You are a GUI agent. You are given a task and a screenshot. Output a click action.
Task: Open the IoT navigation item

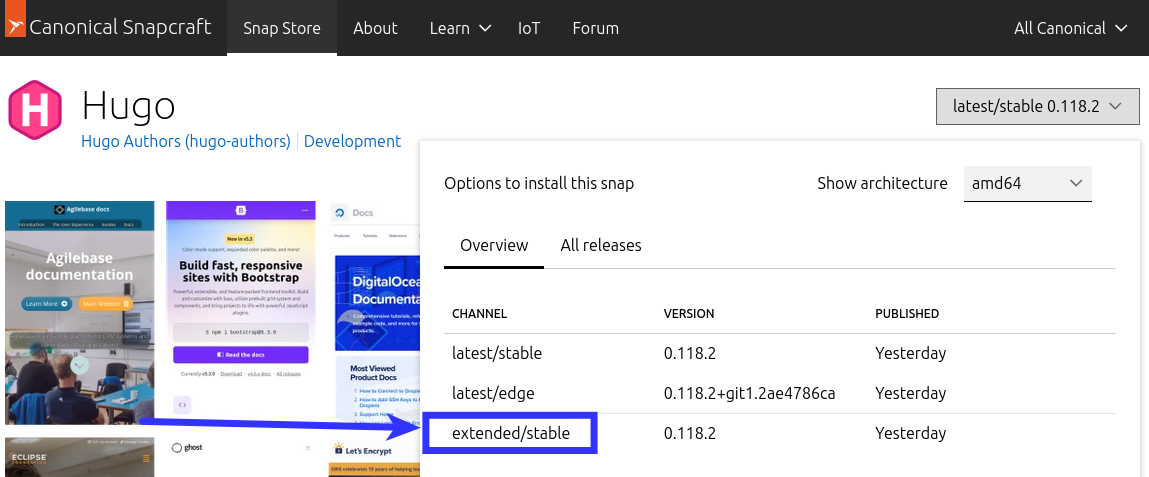[529, 28]
